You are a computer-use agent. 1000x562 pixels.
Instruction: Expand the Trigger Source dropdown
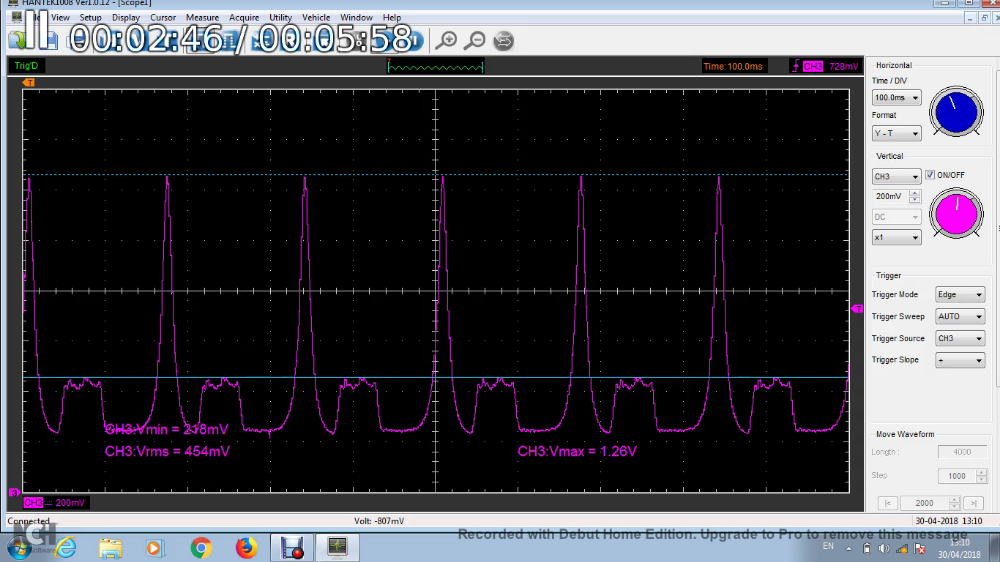tap(959, 339)
